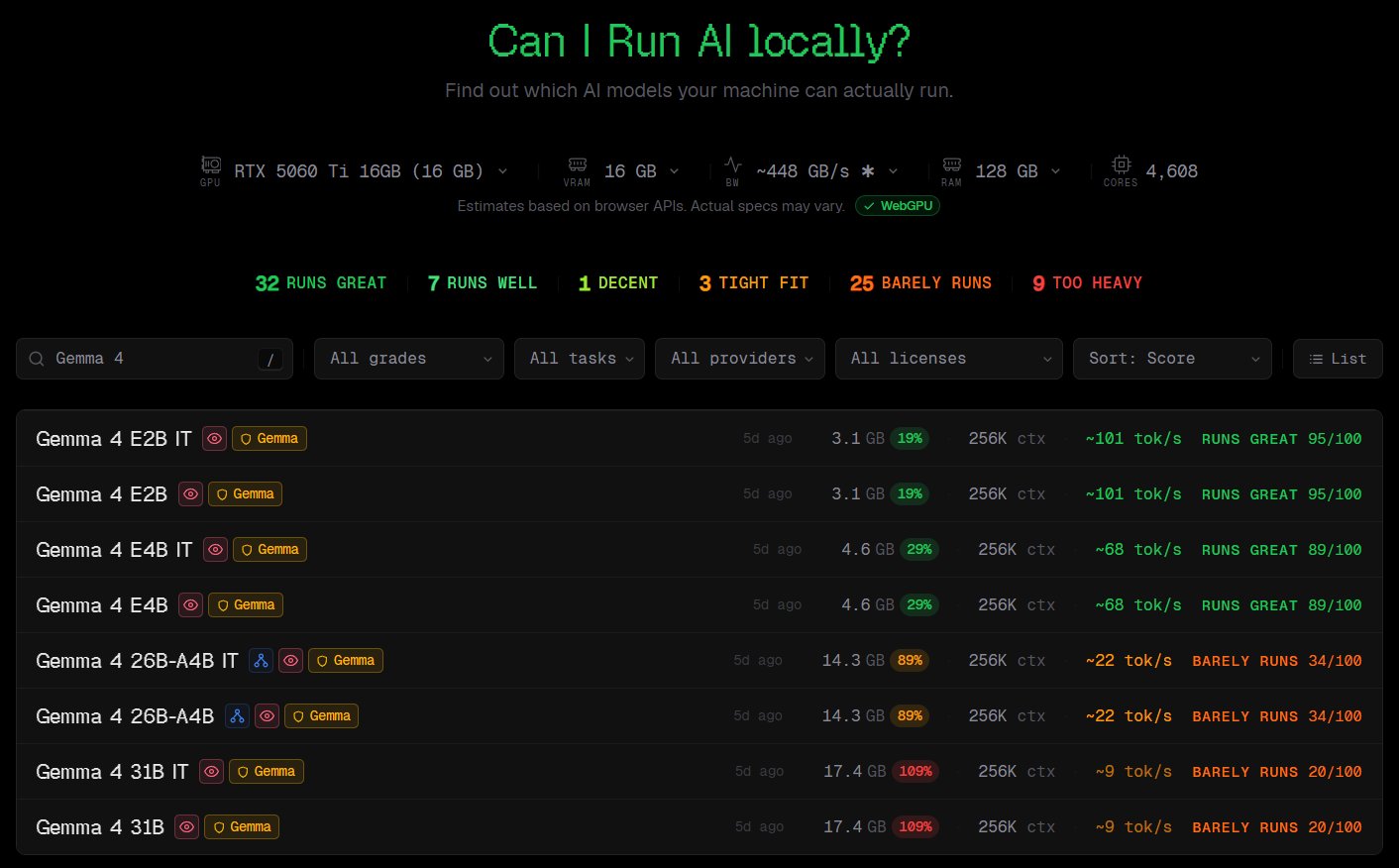Click the bandwidth pulse icon
The width and height of the screenshot is (1399, 868).
click(732, 164)
